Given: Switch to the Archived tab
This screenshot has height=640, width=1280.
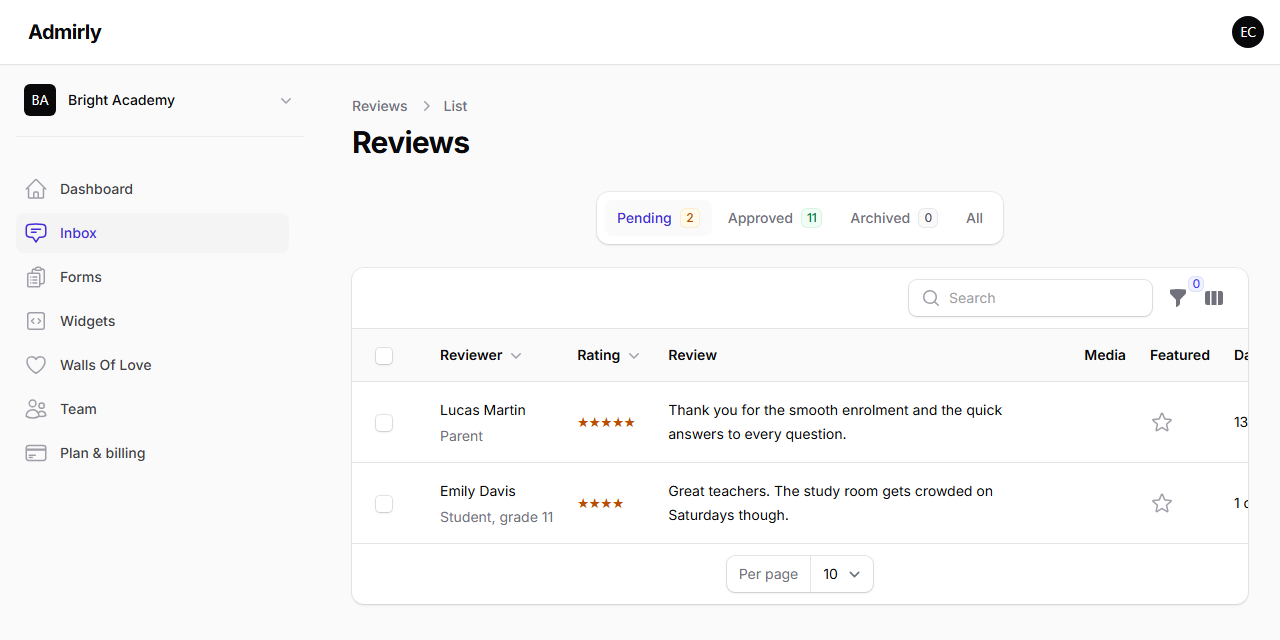Looking at the screenshot, I should [x=894, y=218].
